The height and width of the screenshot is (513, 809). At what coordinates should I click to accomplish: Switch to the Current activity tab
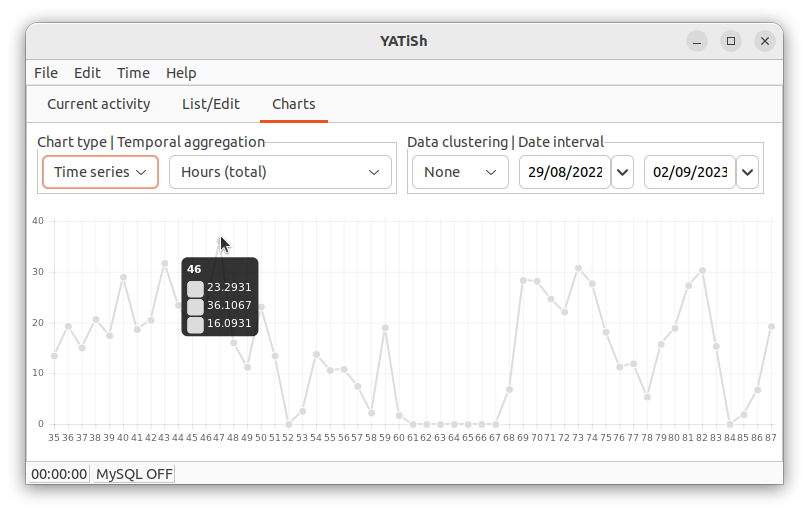point(99,104)
